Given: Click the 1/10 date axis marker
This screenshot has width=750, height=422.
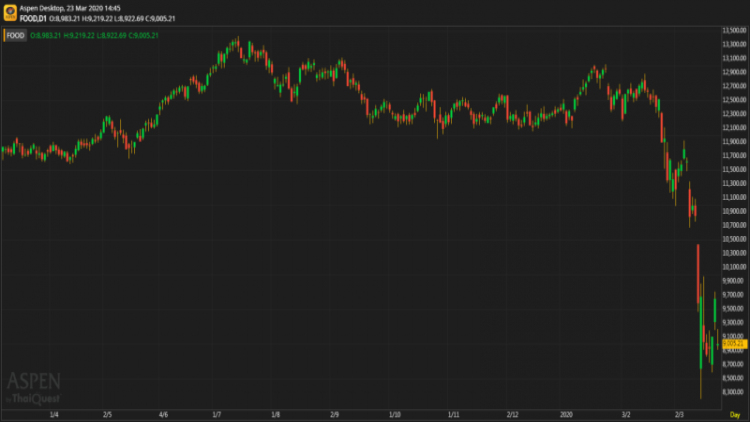Looking at the screenshot, I should (395, 414).
